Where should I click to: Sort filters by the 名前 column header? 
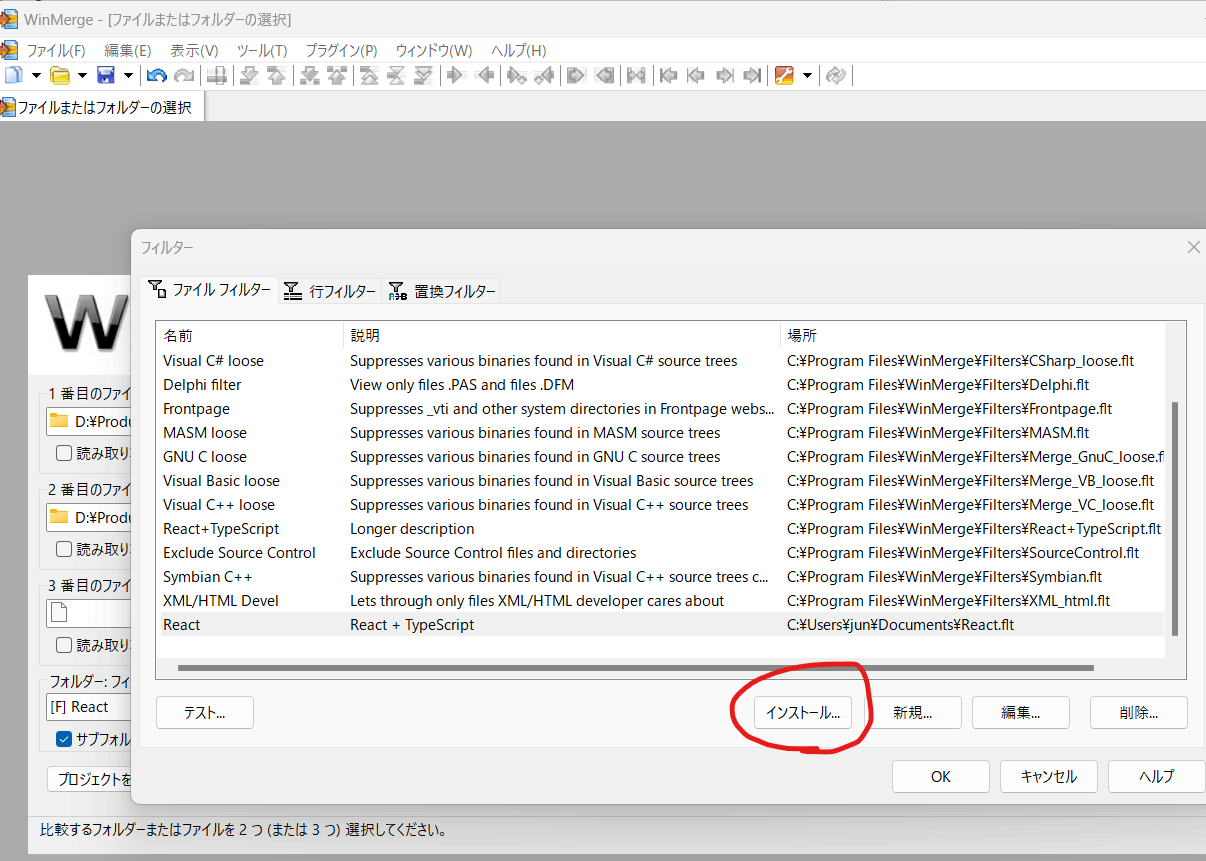[250, 336]
